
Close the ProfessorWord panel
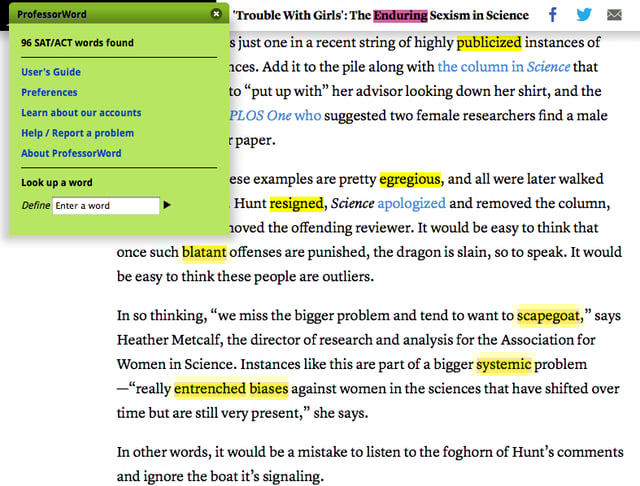[x=216, y=14]
